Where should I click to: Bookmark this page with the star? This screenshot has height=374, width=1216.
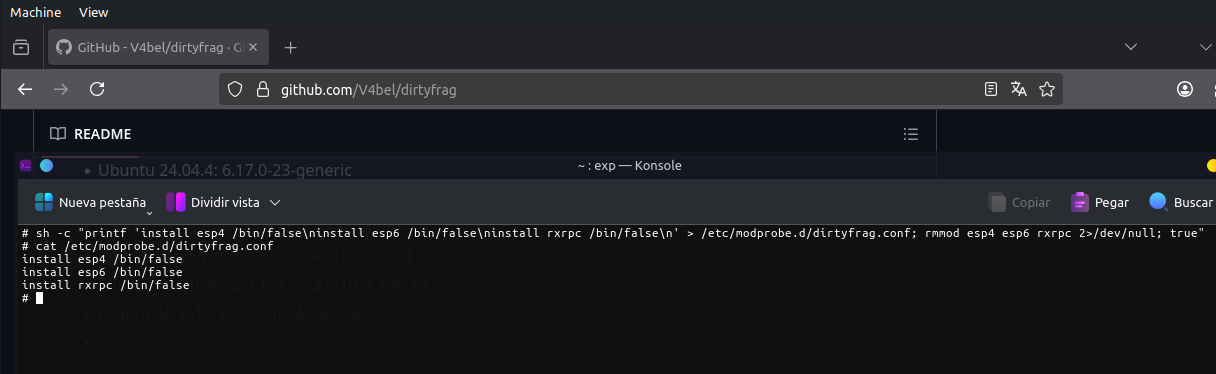coord(1047,89)
